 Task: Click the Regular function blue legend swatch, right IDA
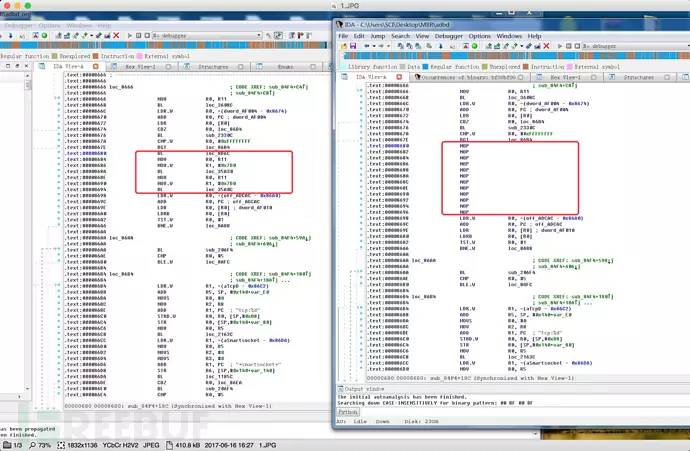coord(425,67)
